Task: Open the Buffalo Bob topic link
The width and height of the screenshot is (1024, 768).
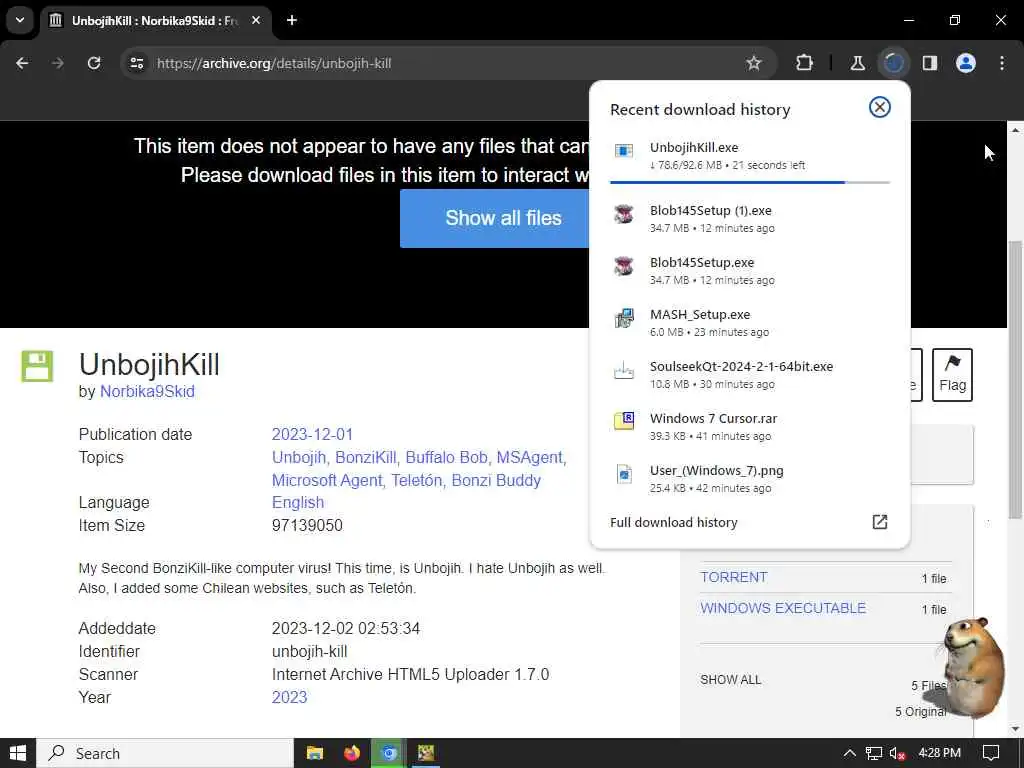Action: [447, 457]
